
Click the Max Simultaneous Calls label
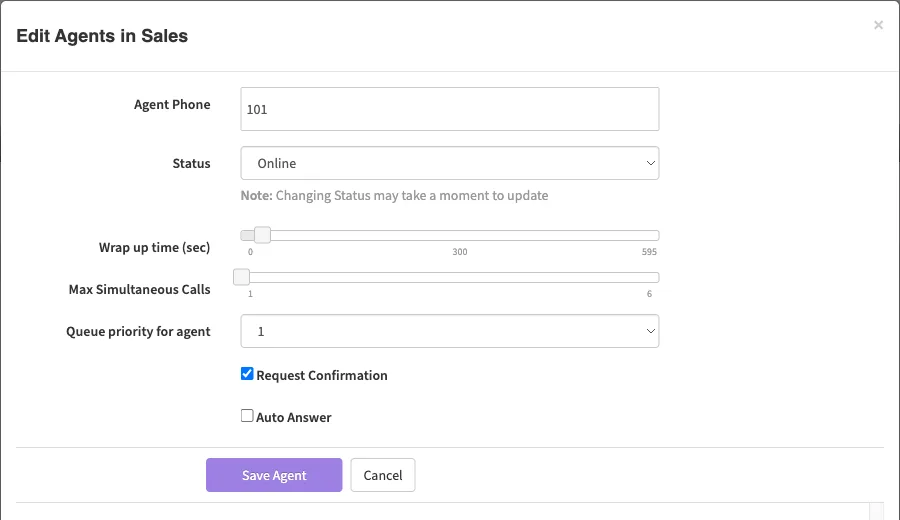139,289
